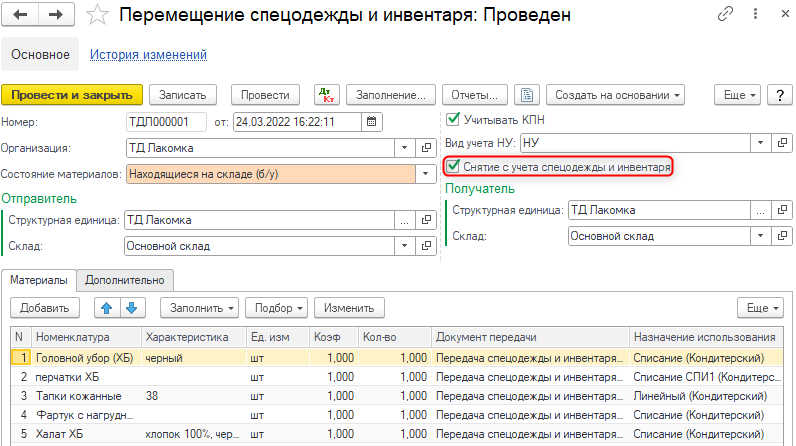Click the back navigation arrow
The width and height of the screenshot is (796, 446).
pos(22,15)
